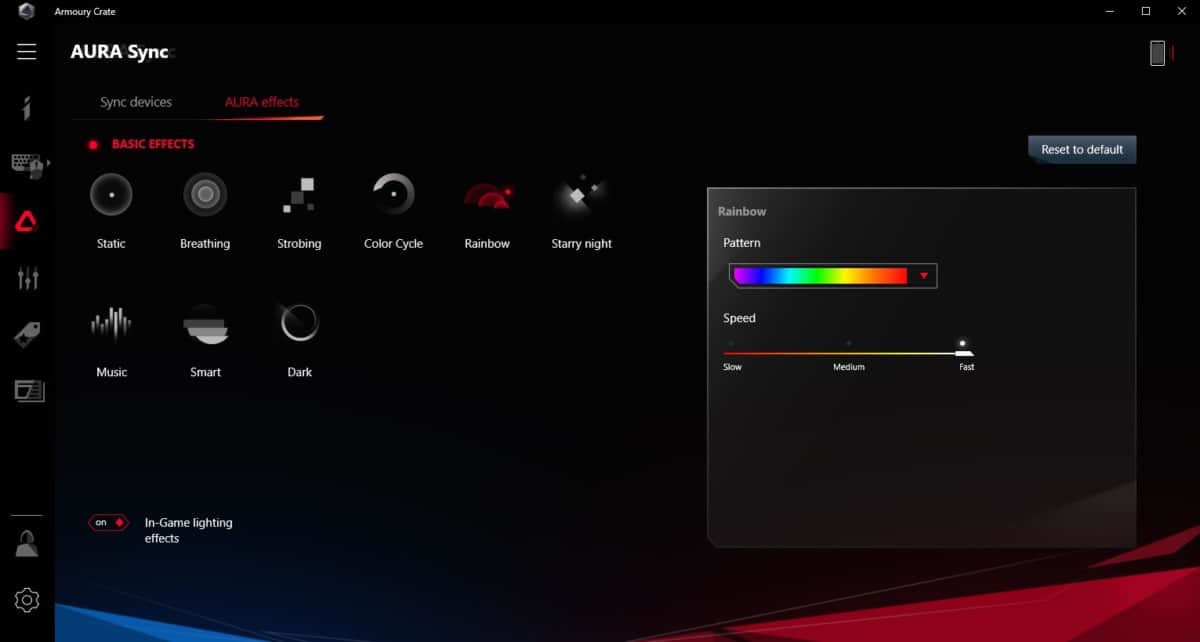Select the Starry night effect
This screenshot has height=642, width=1200.
(x=581, y=195)
